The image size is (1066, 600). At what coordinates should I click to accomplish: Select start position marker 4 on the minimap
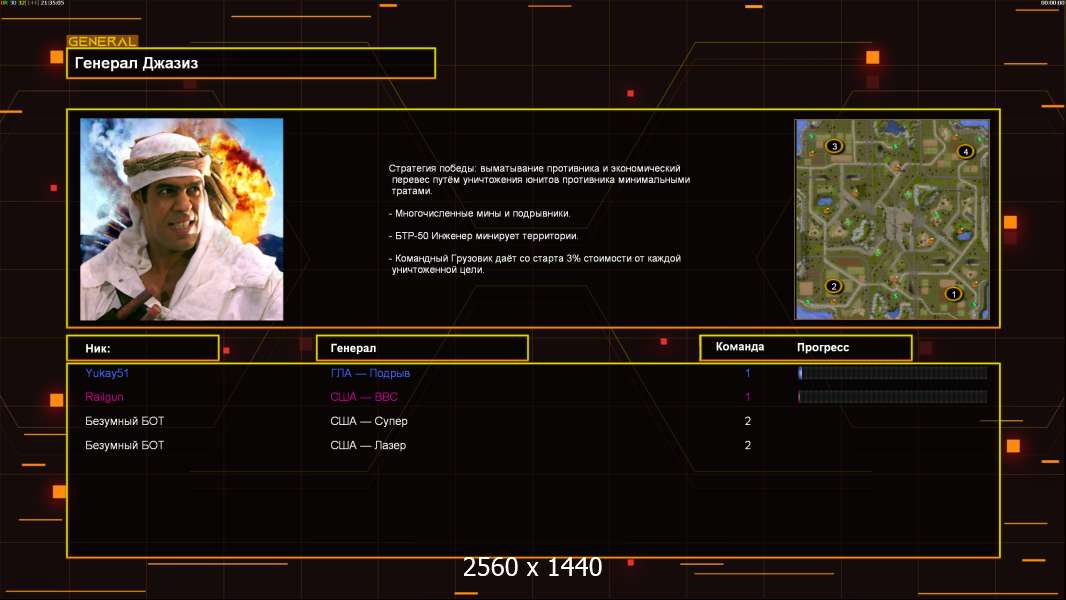tap(964, 151)
